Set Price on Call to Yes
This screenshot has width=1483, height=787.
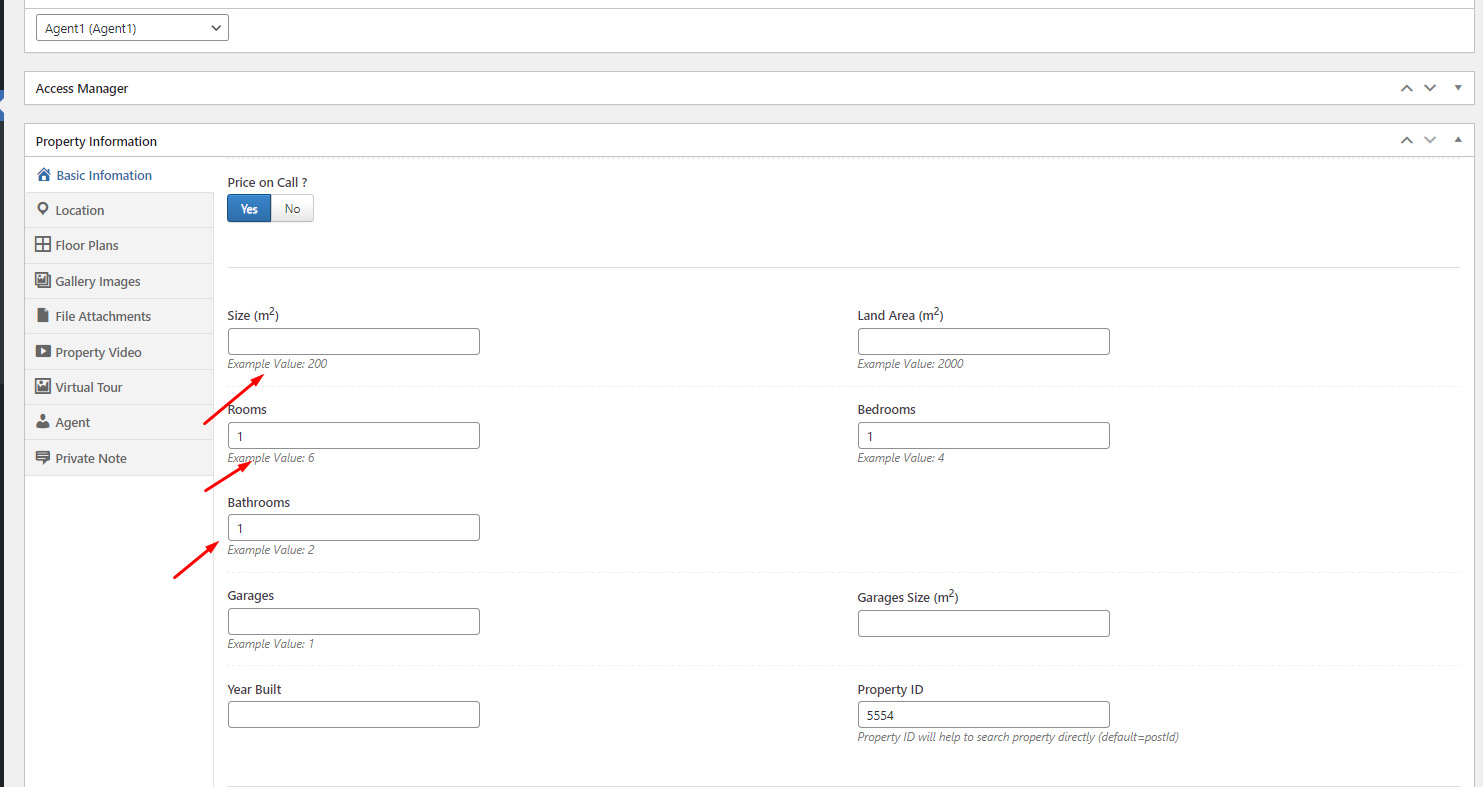[249, 208]
